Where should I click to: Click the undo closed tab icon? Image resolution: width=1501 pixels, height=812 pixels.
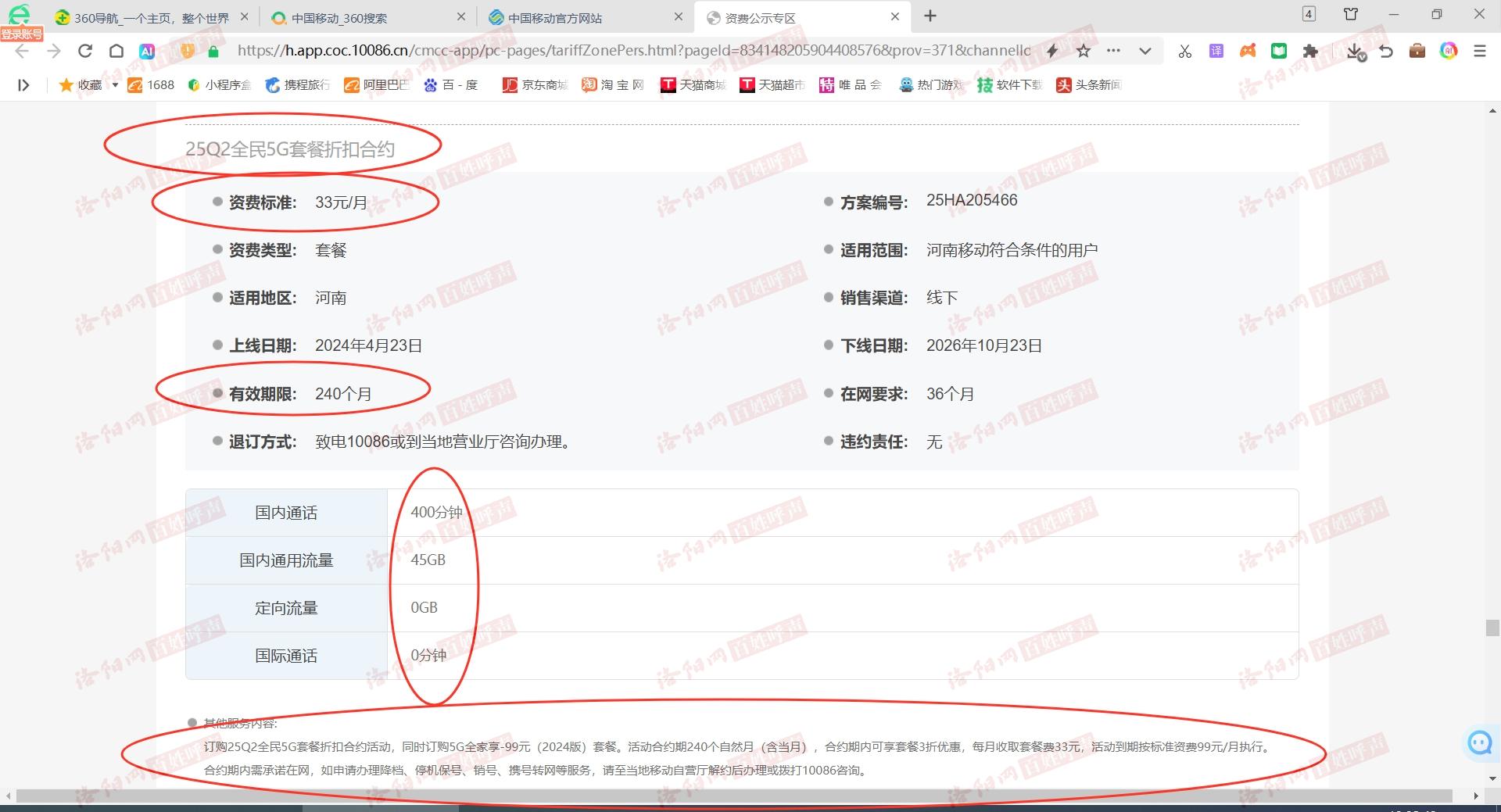(1386, 51)
